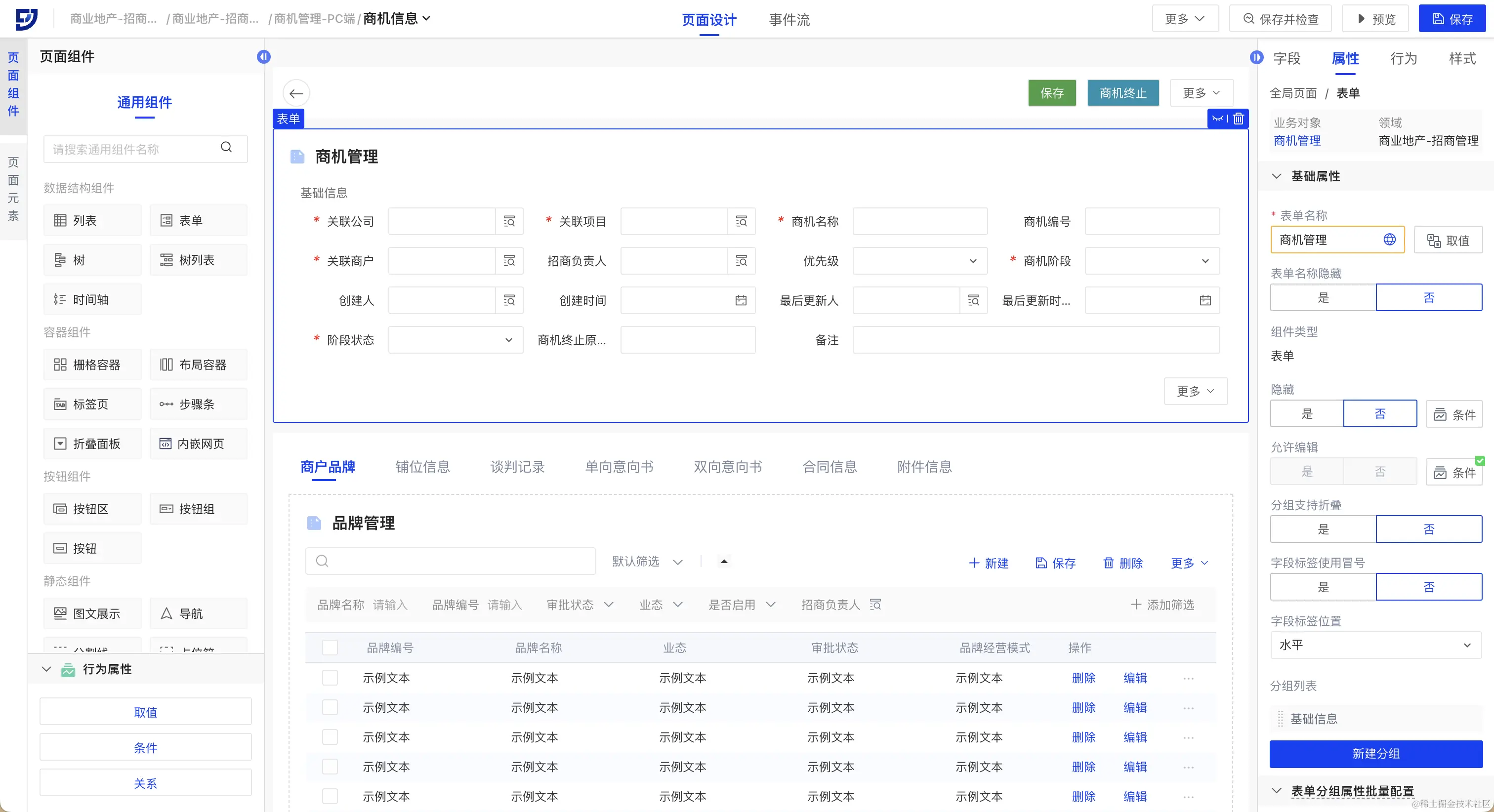Collapse the left page components panel
1494x812 pixels.
[x=263, y=57]
